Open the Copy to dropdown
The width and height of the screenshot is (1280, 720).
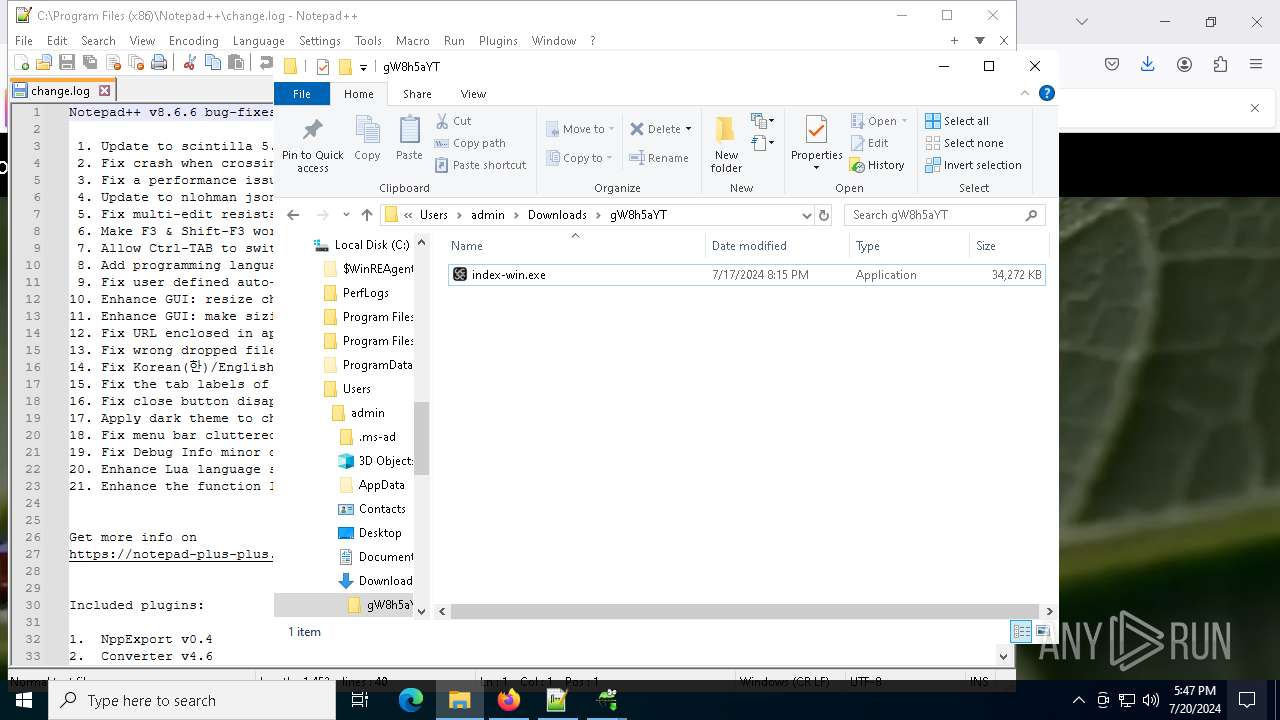click(x=579, y=158)
